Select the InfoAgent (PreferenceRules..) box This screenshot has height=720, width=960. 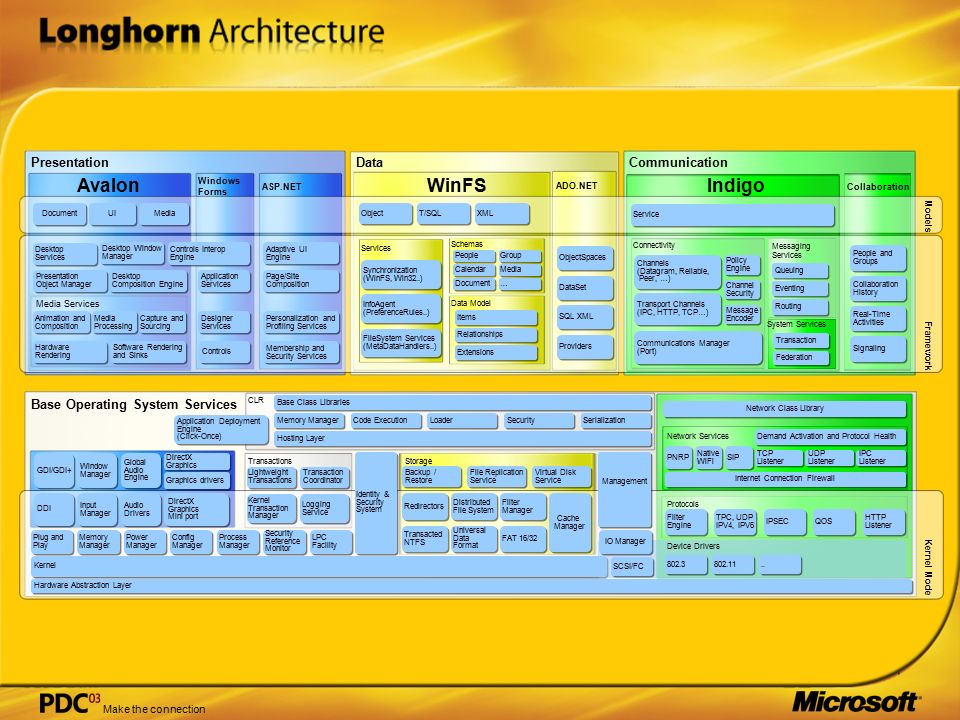401,309
